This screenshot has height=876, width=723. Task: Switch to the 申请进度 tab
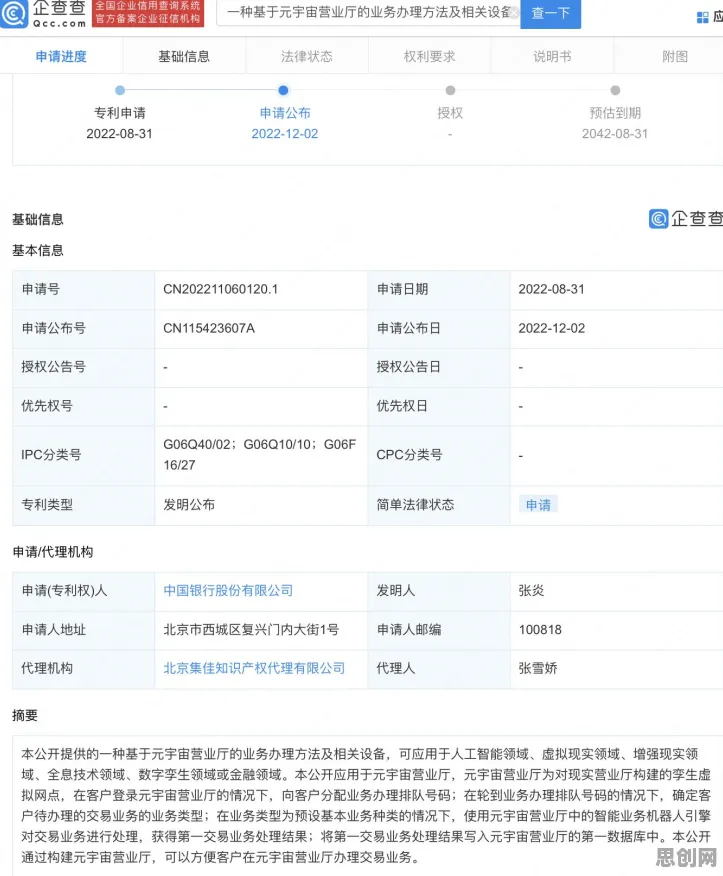(61, 56)
